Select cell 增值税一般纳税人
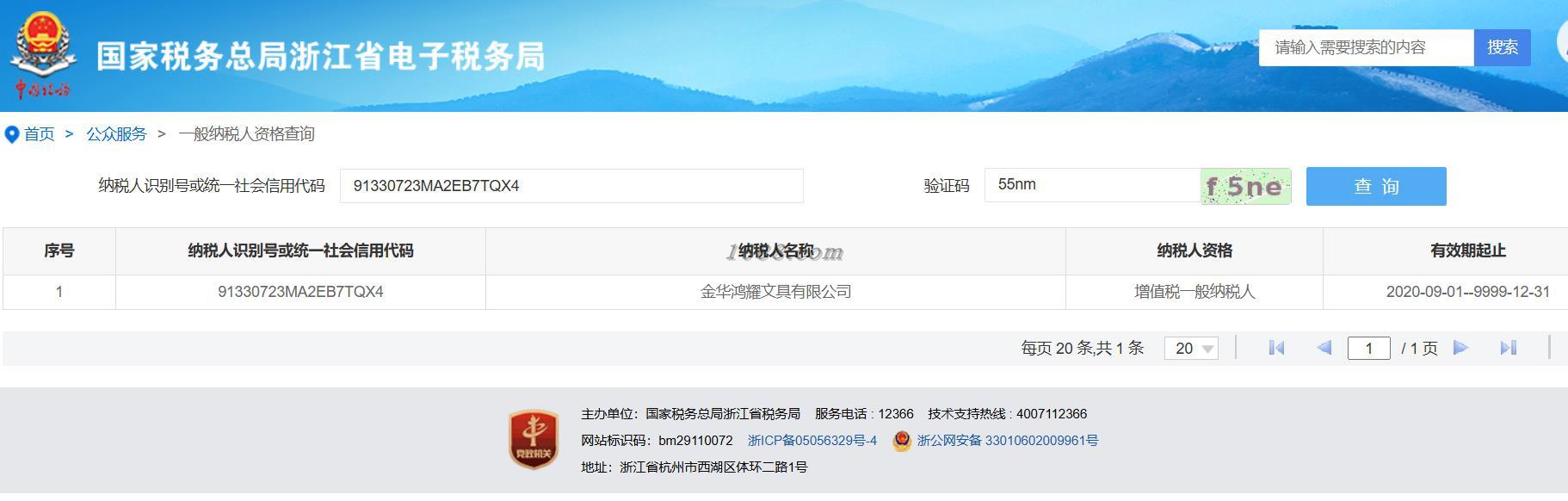Viewport: 1568px width, 501px height. 1195,292
